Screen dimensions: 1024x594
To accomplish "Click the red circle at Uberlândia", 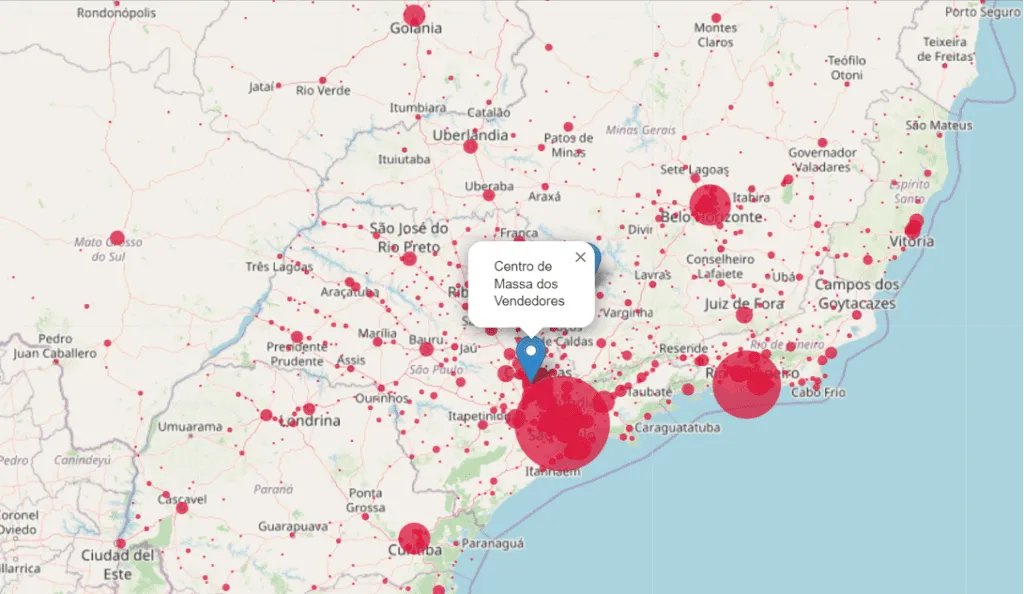I will (x=470, y=146).
